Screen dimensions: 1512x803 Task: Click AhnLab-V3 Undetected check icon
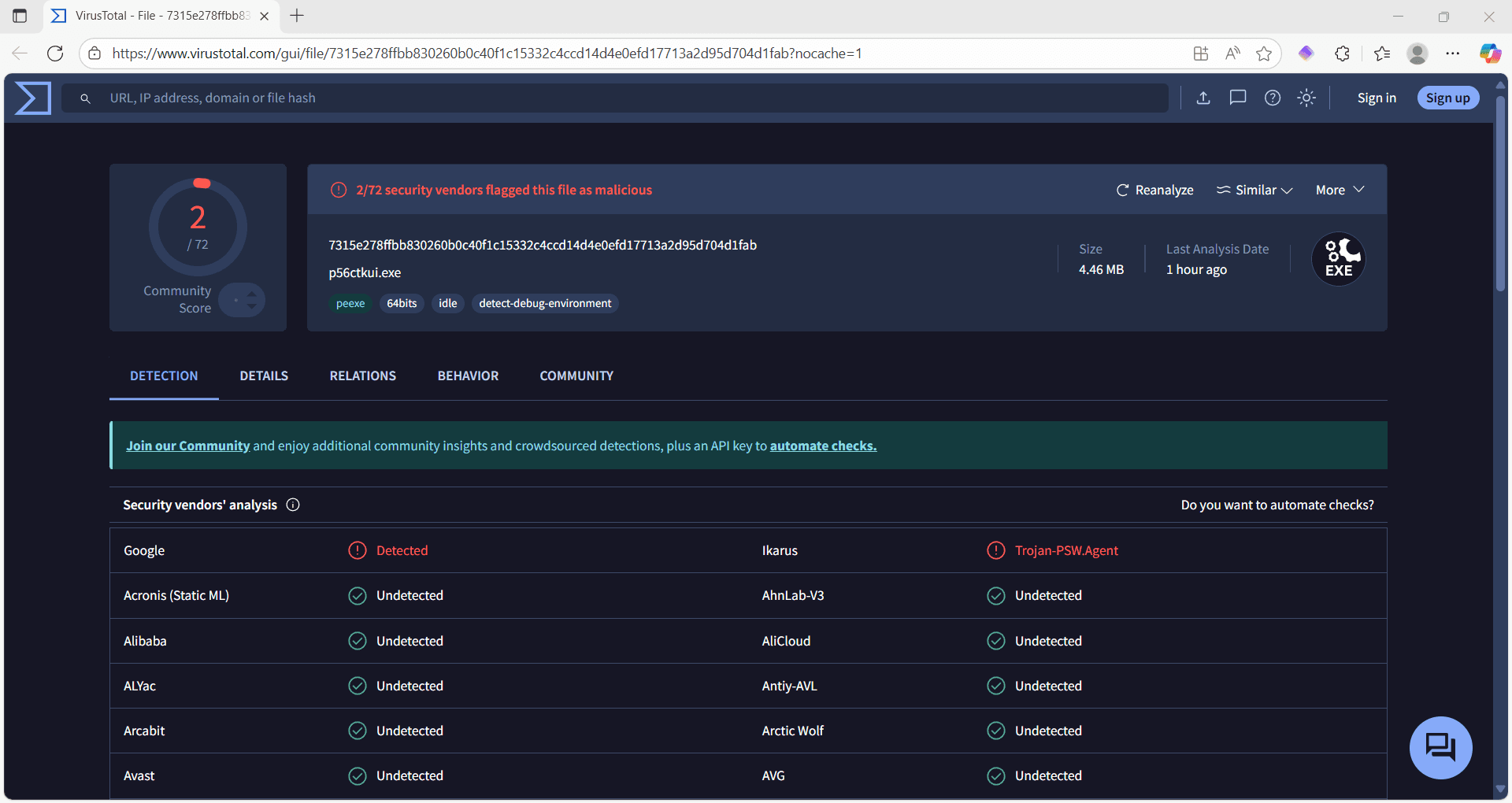point(996,596)
